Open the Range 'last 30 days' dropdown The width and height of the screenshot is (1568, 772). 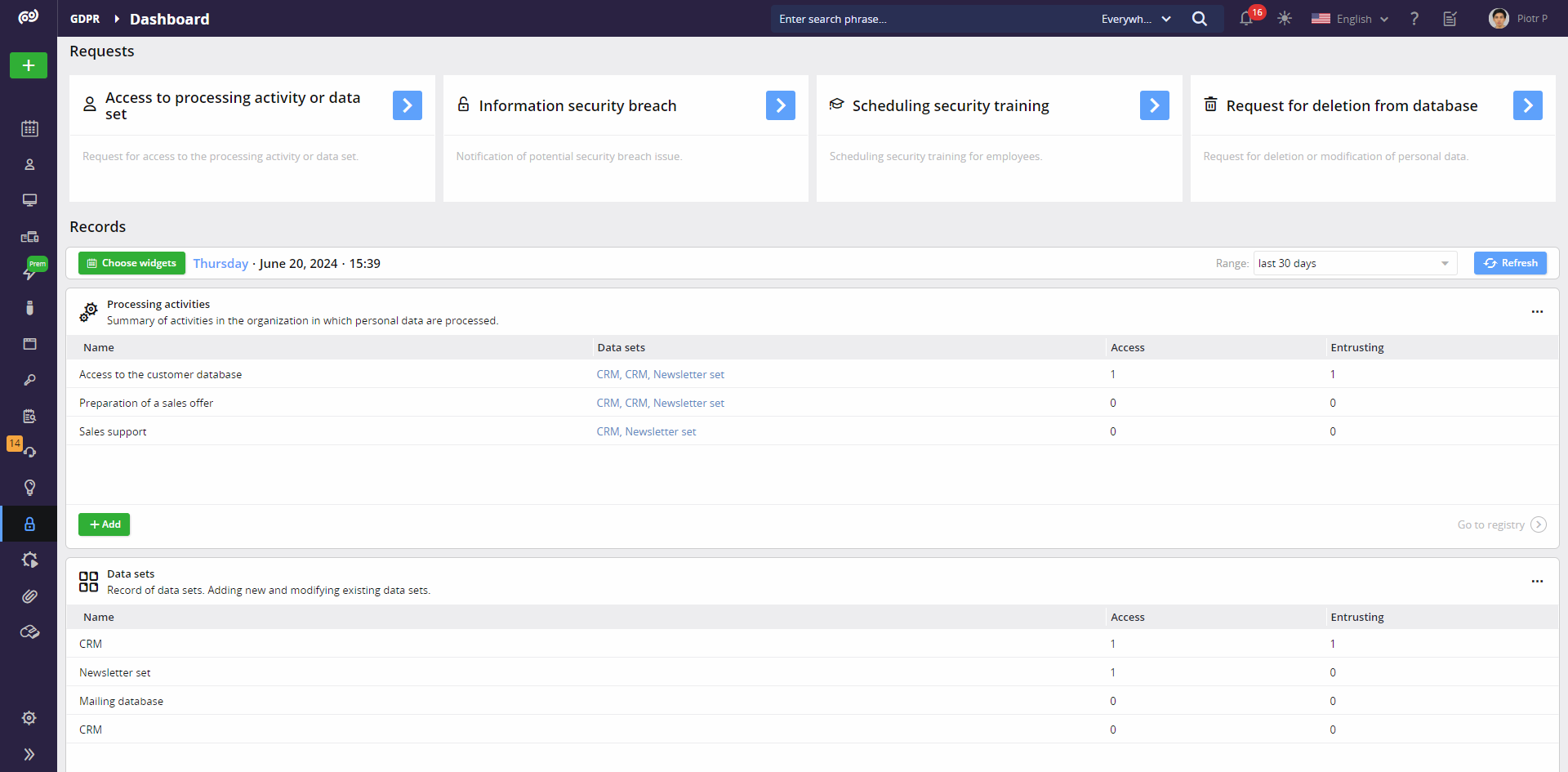(x=1354, y=263)
